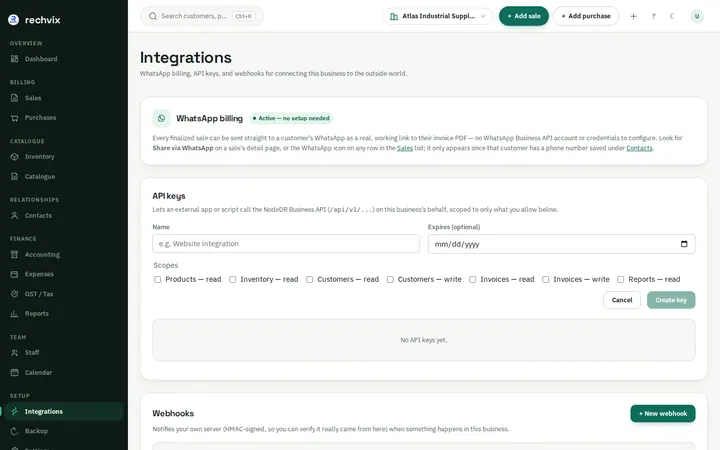Viewport: 720px width, 450px height.
Task: Click the Integrations plug icon in sidebar
Action: 15,411
